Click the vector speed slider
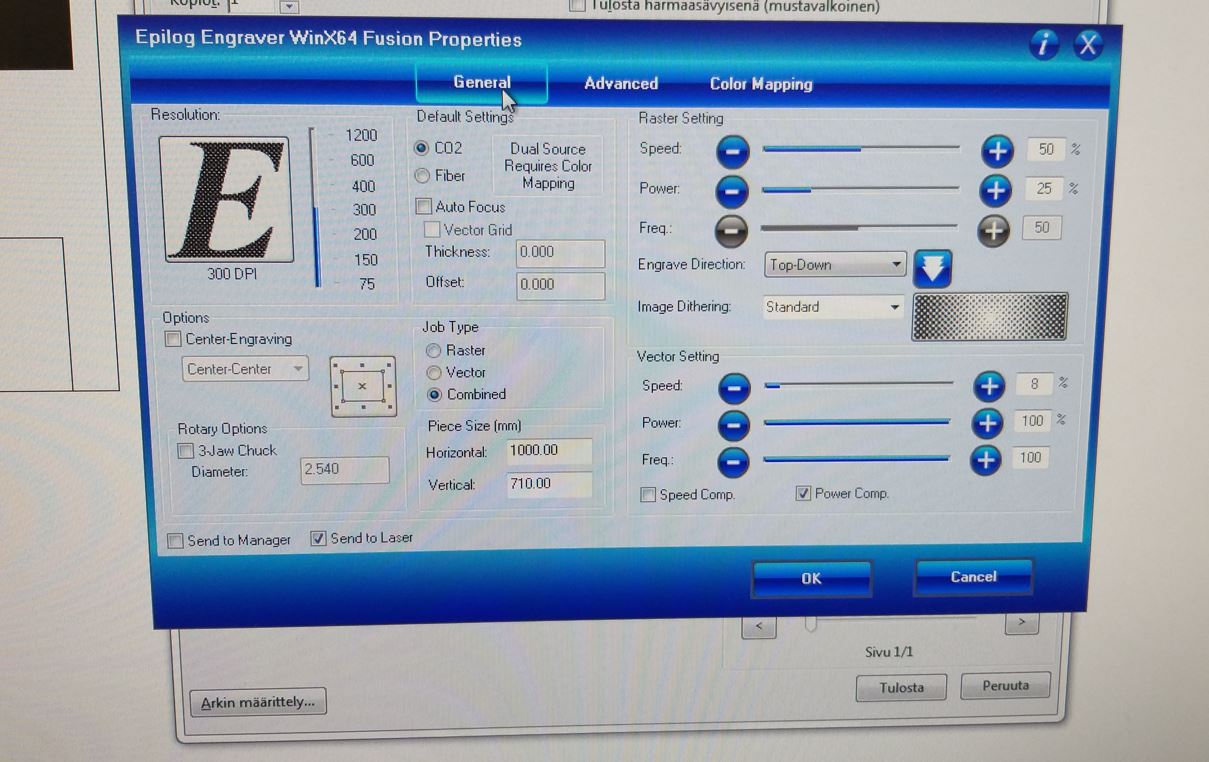Image resolution: width=1209 pixels, height=762 pixels. [x=859, y=384]
